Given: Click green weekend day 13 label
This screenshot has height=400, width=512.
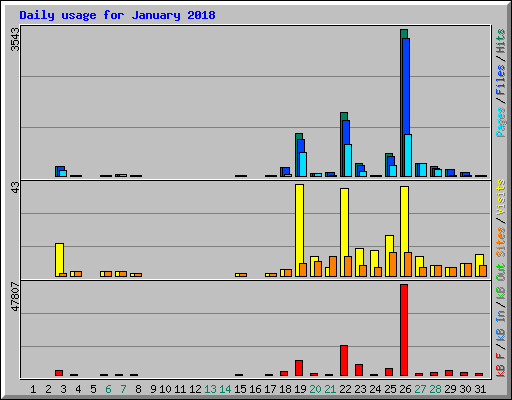Looking at the screenshot, I should 210,389.
